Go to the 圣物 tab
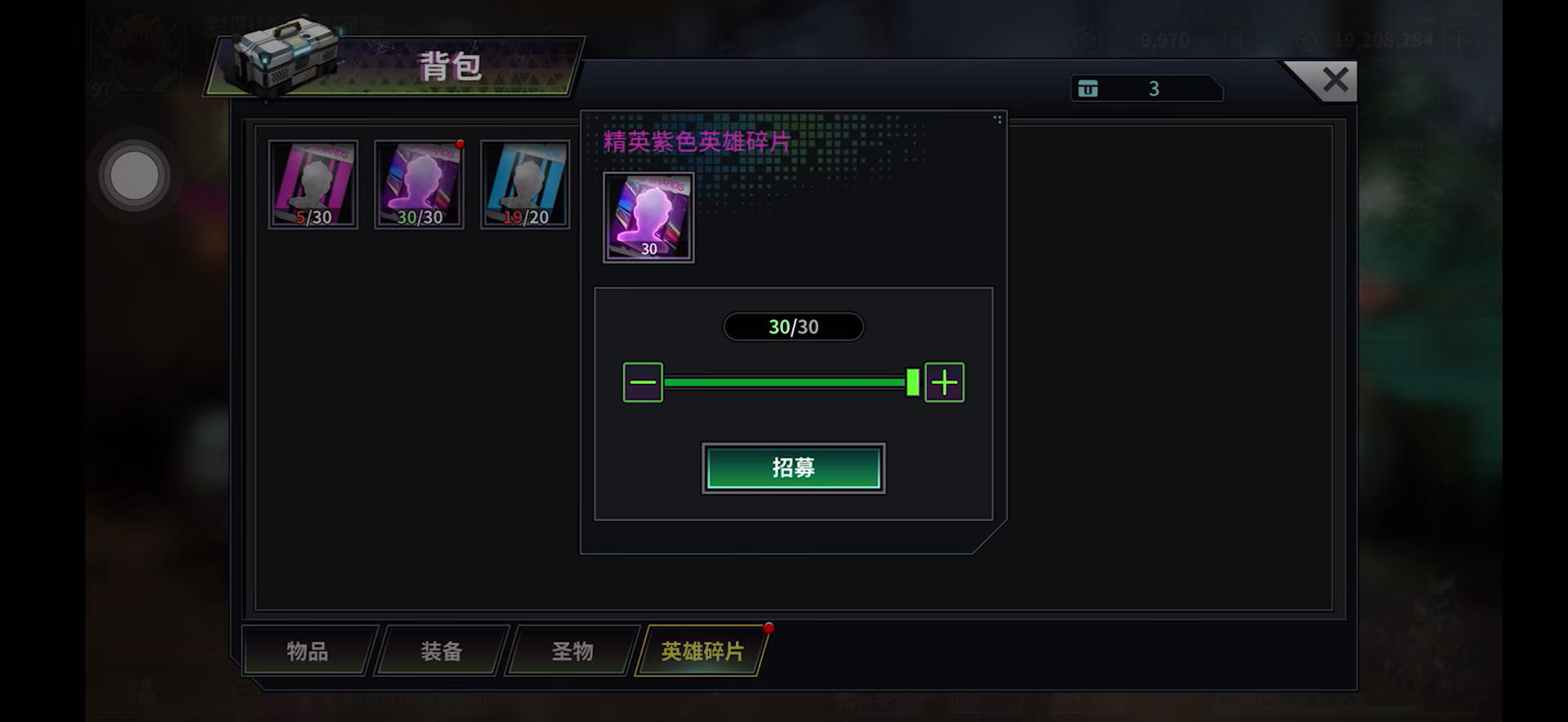This screenshot has width=1568, height=722. point(572,651)
